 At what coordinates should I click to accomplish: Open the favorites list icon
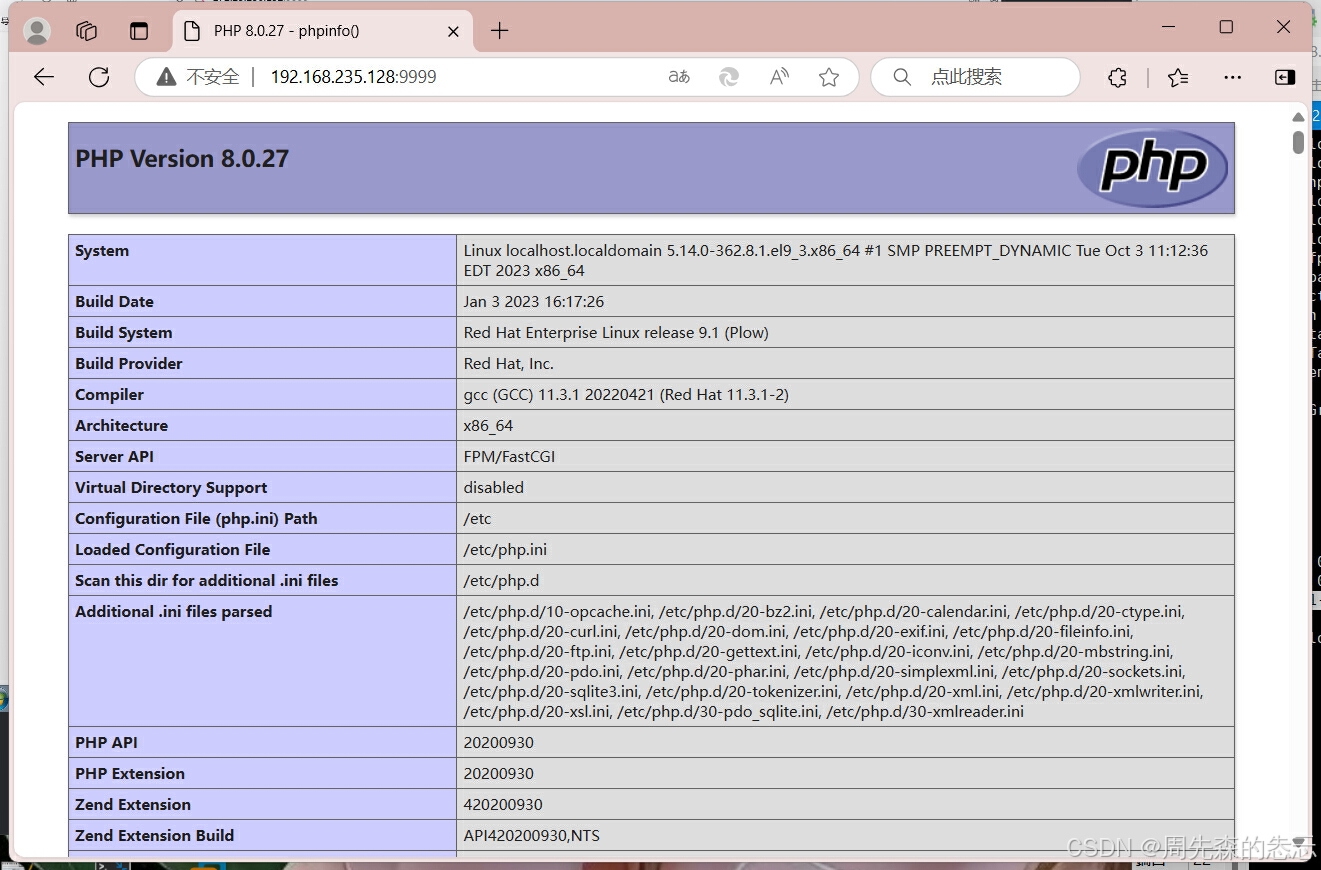coord(1178,77)
